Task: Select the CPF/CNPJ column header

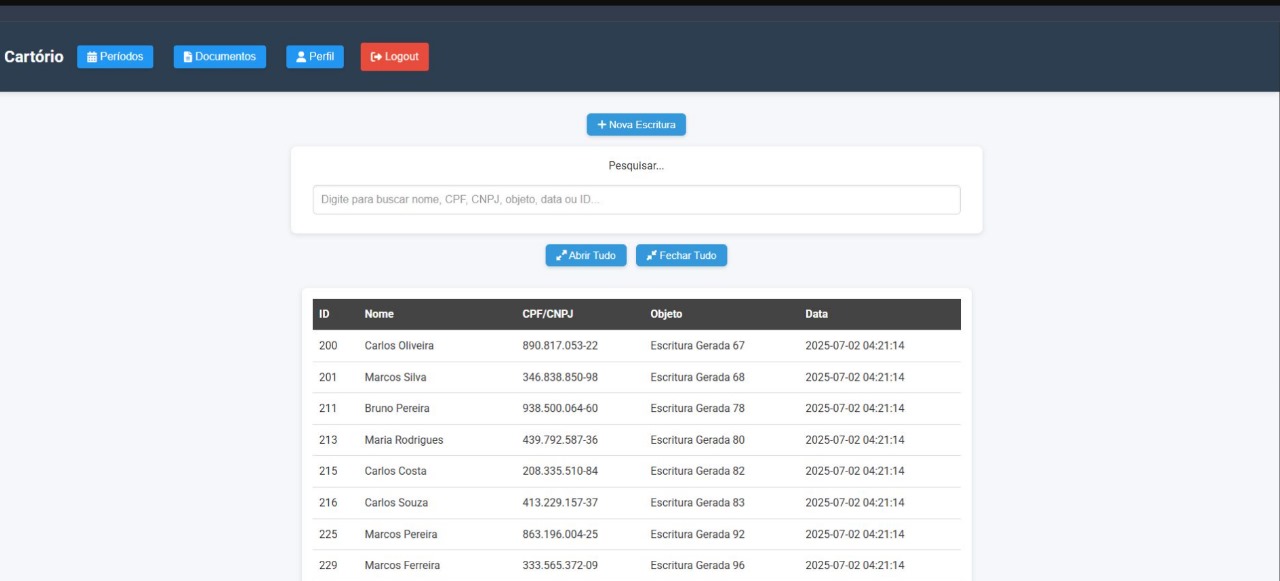Action: [x=547, y=314]
